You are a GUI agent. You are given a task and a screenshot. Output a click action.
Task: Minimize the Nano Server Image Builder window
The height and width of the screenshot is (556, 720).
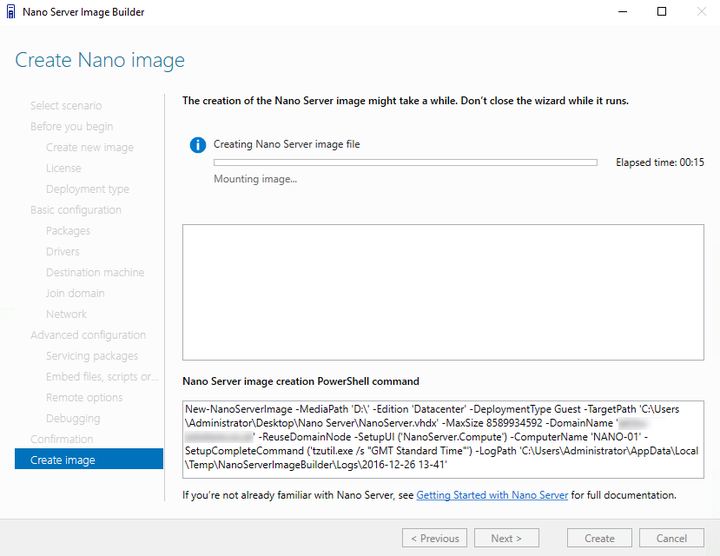[x=623, y=11]
